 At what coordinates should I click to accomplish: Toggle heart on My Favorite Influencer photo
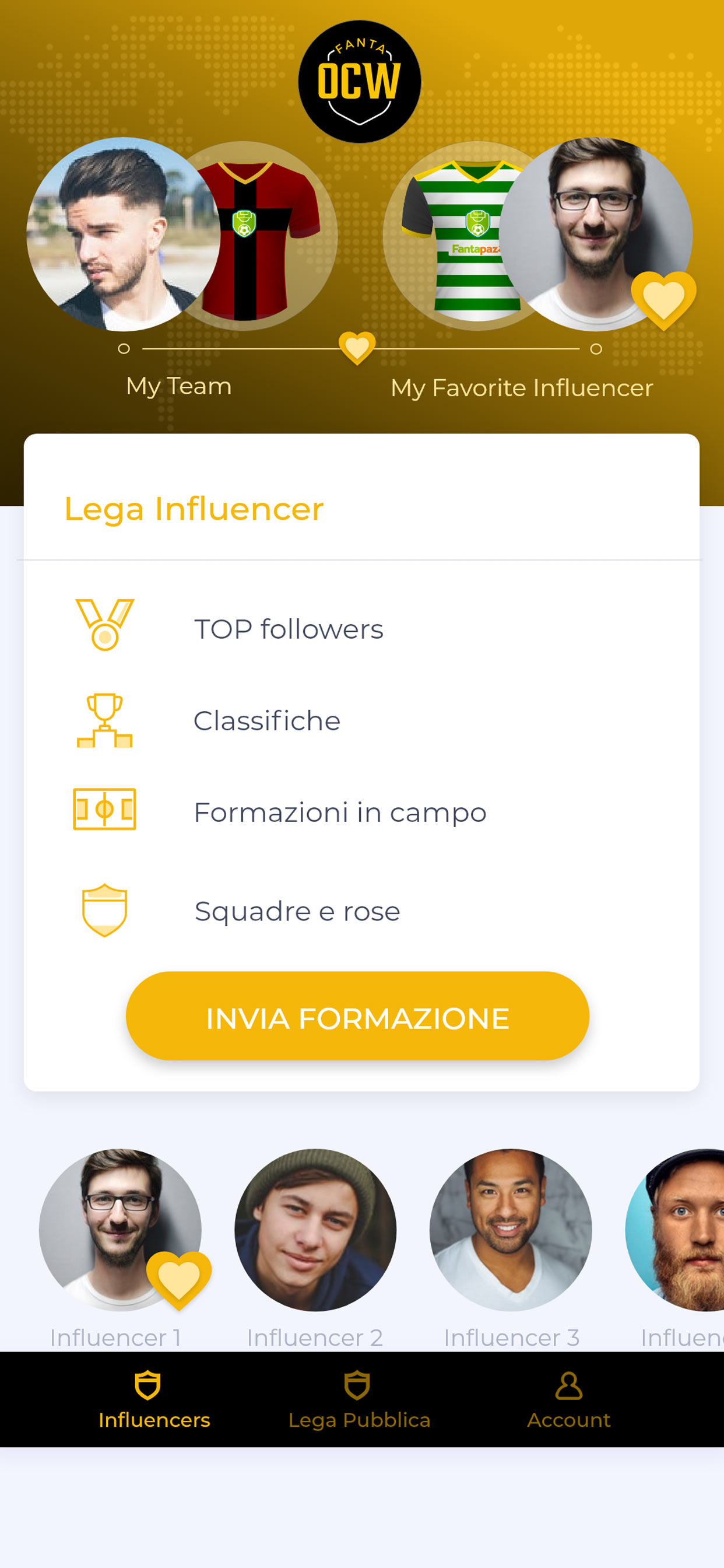coord(663,299)
